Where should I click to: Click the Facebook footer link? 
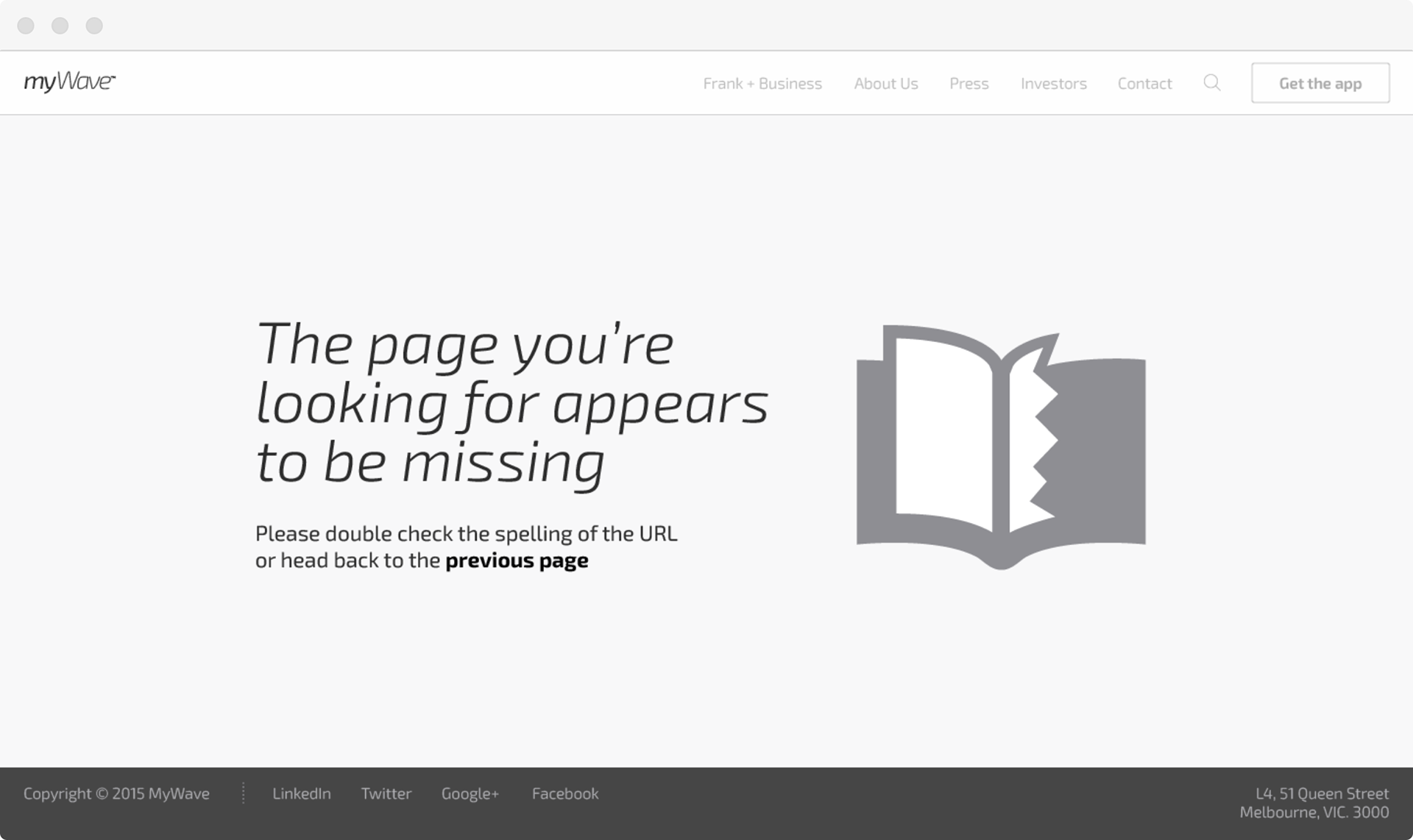point(565,794)
